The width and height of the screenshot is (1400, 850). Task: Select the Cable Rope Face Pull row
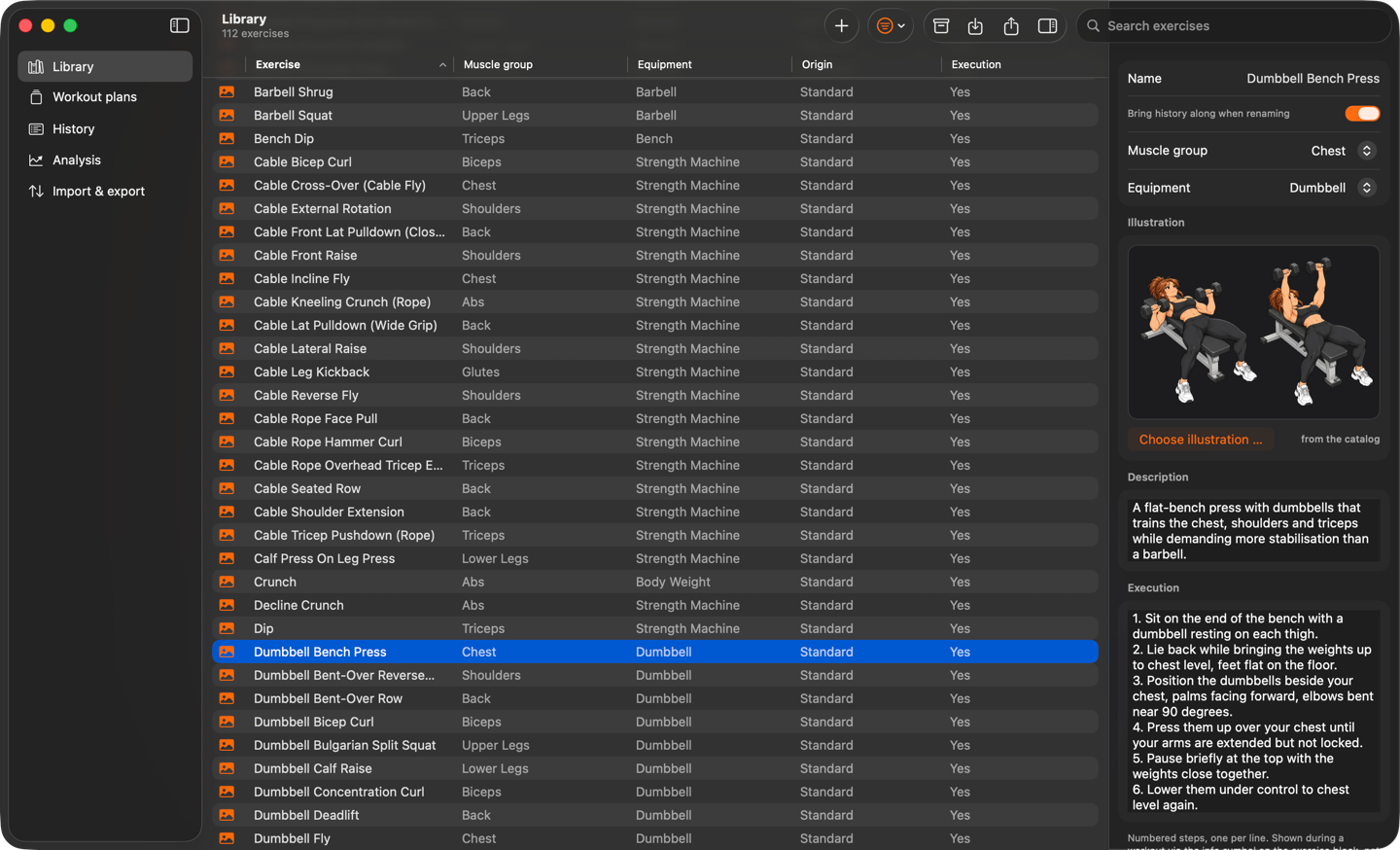click(x=655, y=418)
